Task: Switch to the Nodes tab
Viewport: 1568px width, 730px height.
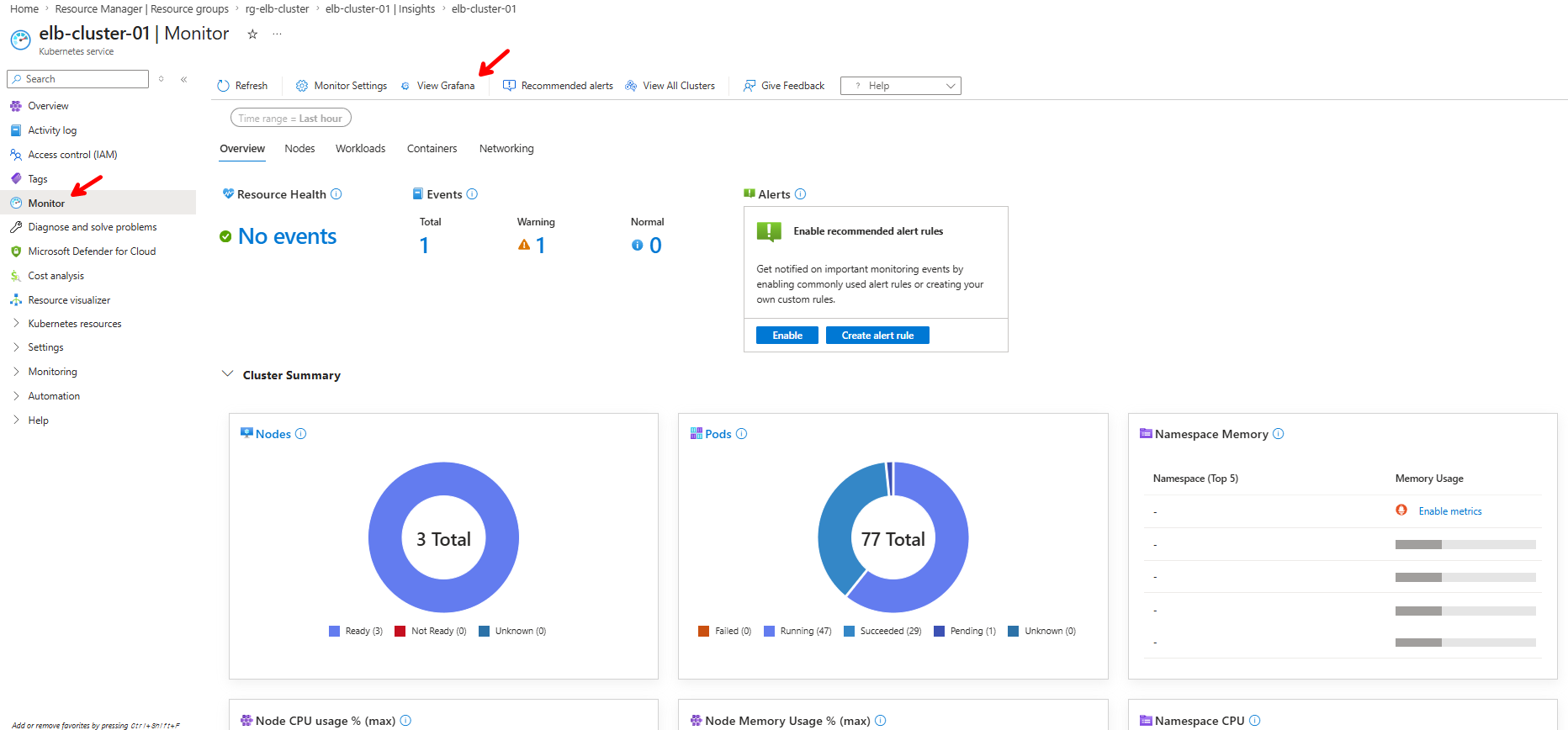Action: pos(299,149)
